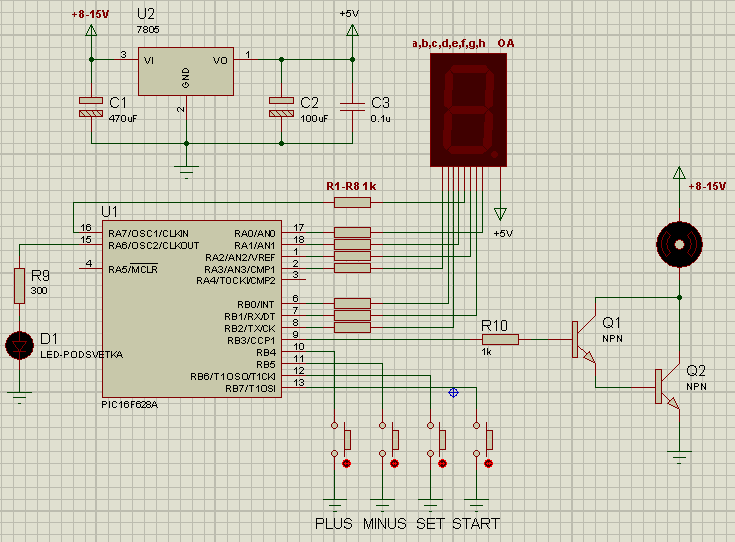
Task: Select the 470uF capacitor C1
Action: pyautogui.click(x=91, y=108)
